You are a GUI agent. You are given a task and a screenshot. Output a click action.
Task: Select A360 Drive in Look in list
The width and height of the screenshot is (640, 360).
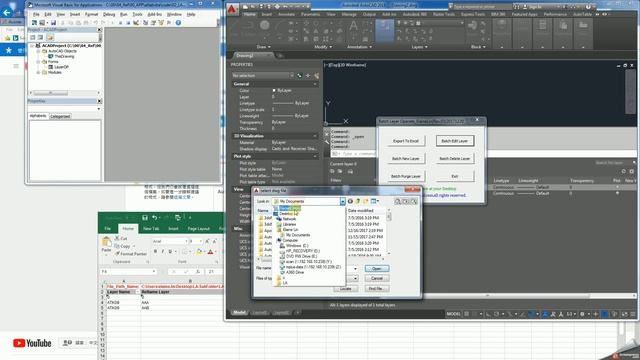[295, 272]
